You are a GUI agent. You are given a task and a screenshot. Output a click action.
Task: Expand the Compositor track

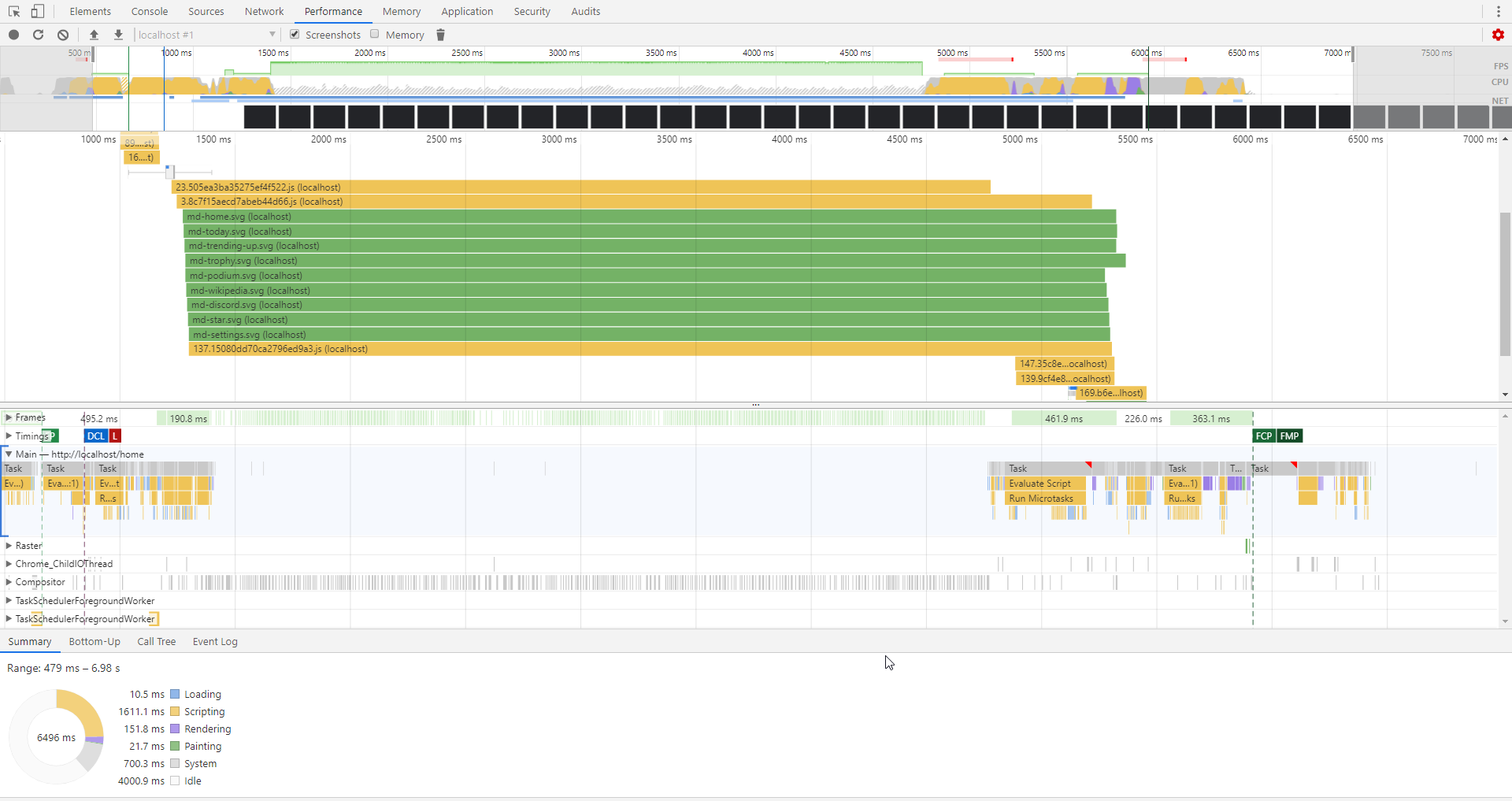coord(9,582)
